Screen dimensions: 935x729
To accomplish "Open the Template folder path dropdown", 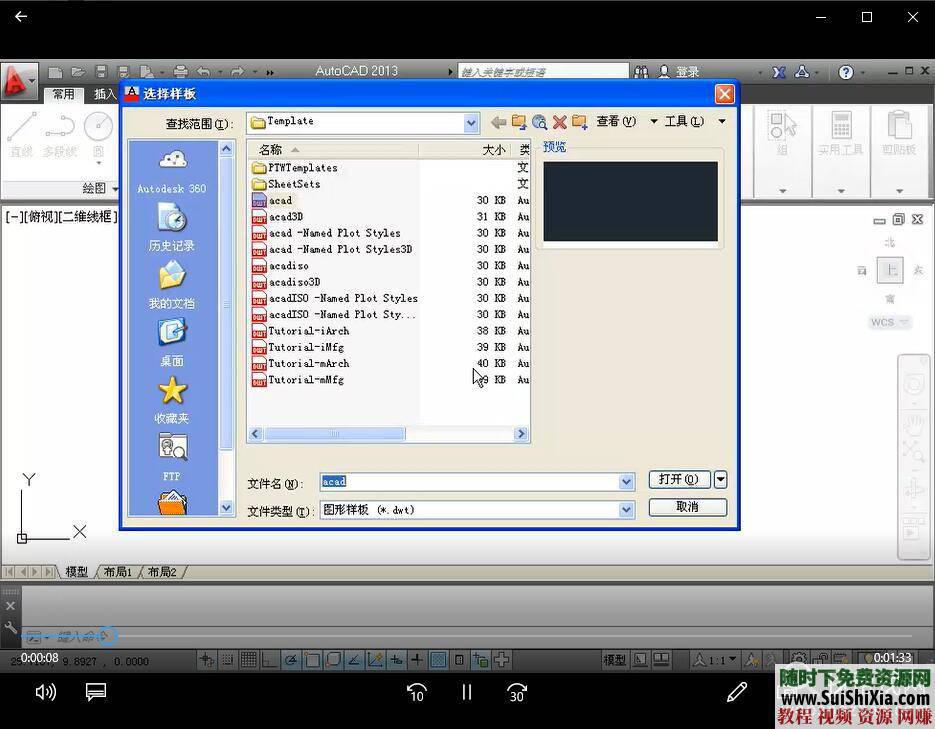I will 469,121.
